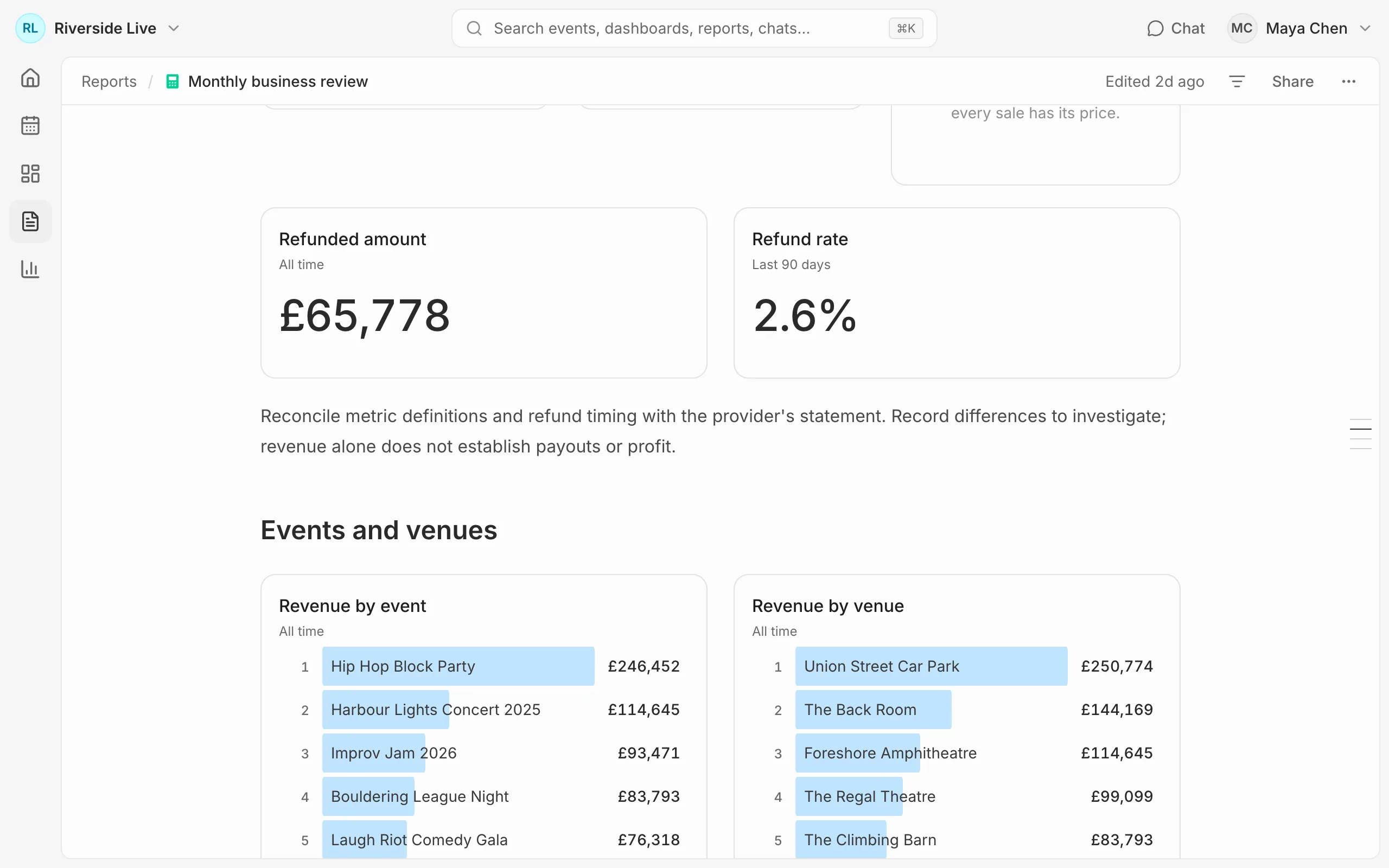
Task: Click the search magnifier icon
Action: pyautogui.click(x=474, y=28)
